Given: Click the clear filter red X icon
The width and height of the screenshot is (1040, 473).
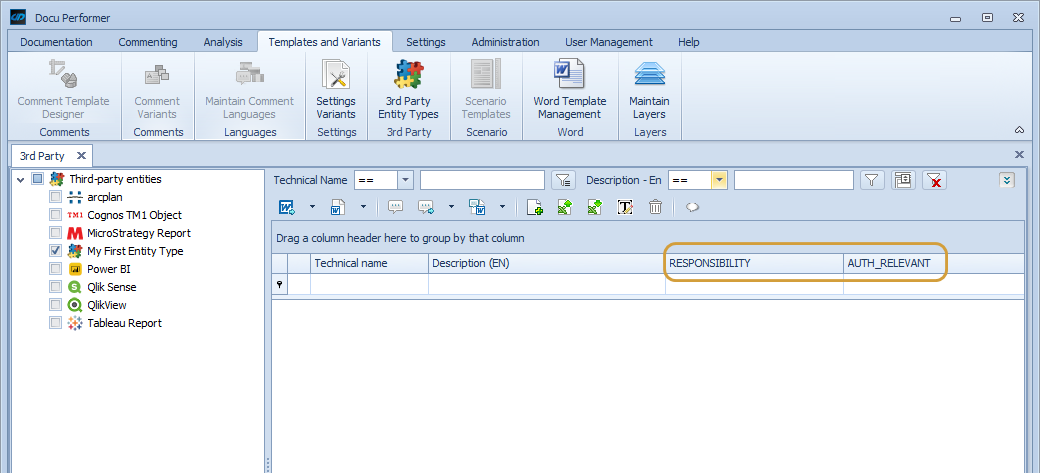Looking at the screenshot, I should point(934,180).
